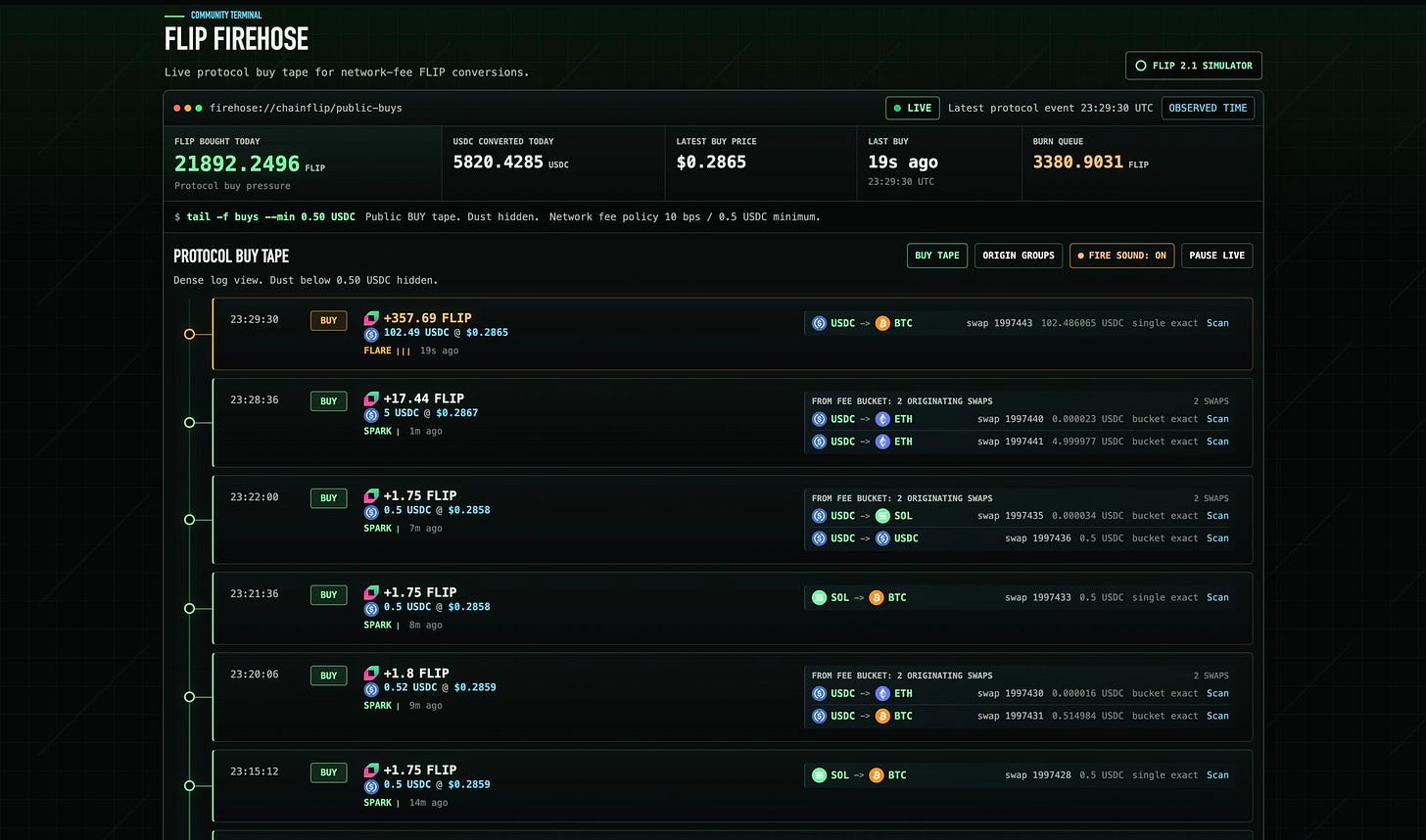This screenshot has width=1426, height=840.
Task: Click the SOL icon in swap 1997433 row
Action: point(820,597)
